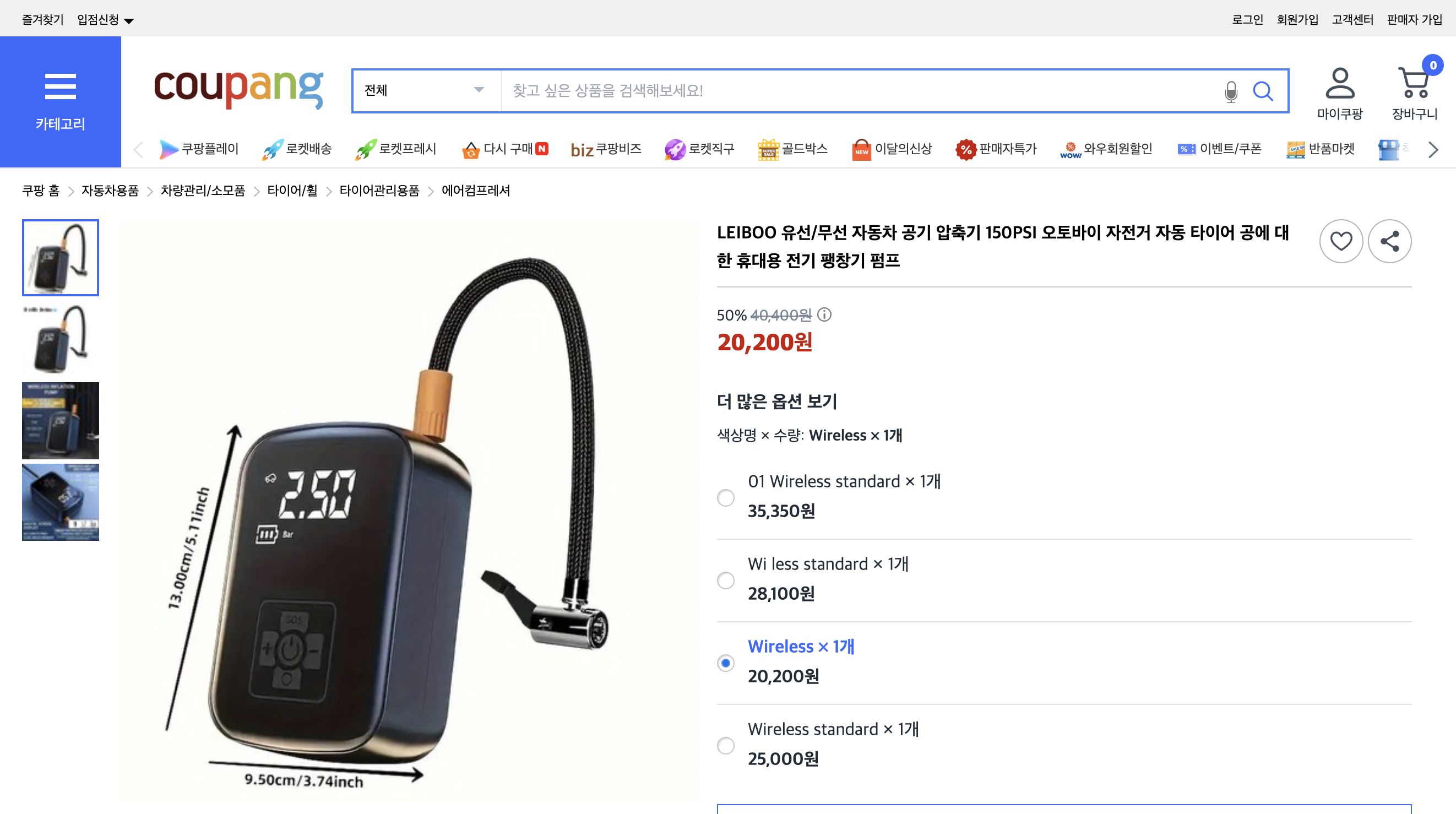Open the 카테고리 hamburger menu
The image size is (1456, 814).
[61, 86]
